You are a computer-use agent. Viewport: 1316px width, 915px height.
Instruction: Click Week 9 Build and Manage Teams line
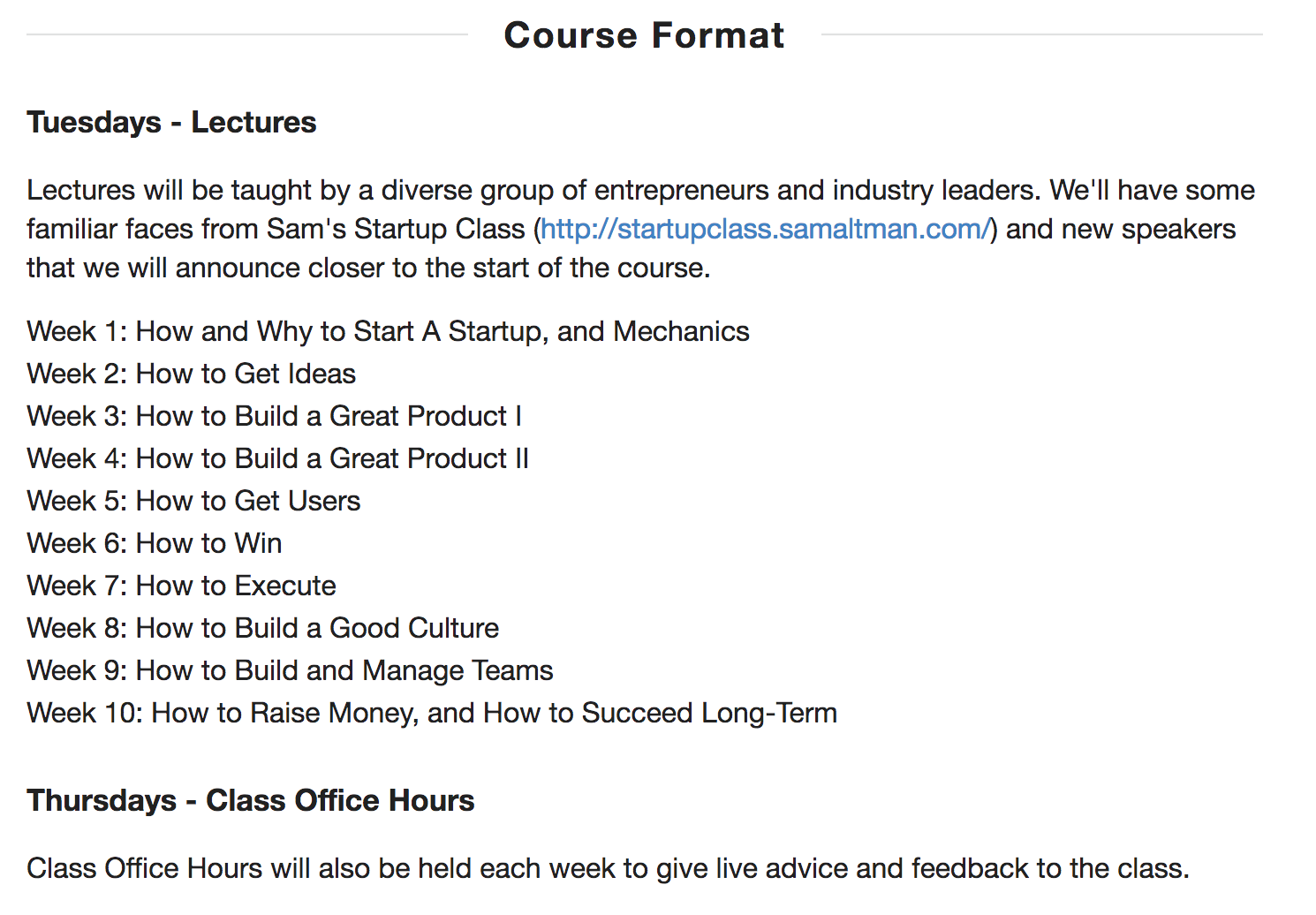[x=290, y=671]
